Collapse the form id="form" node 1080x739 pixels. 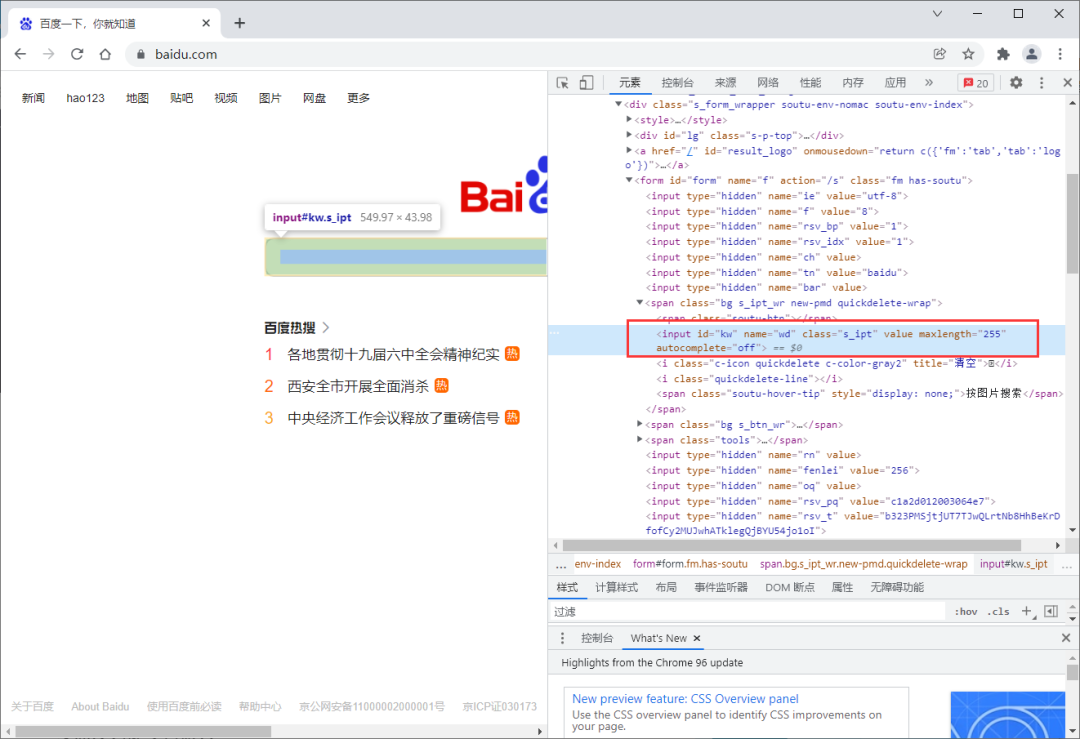coord(629,180)
